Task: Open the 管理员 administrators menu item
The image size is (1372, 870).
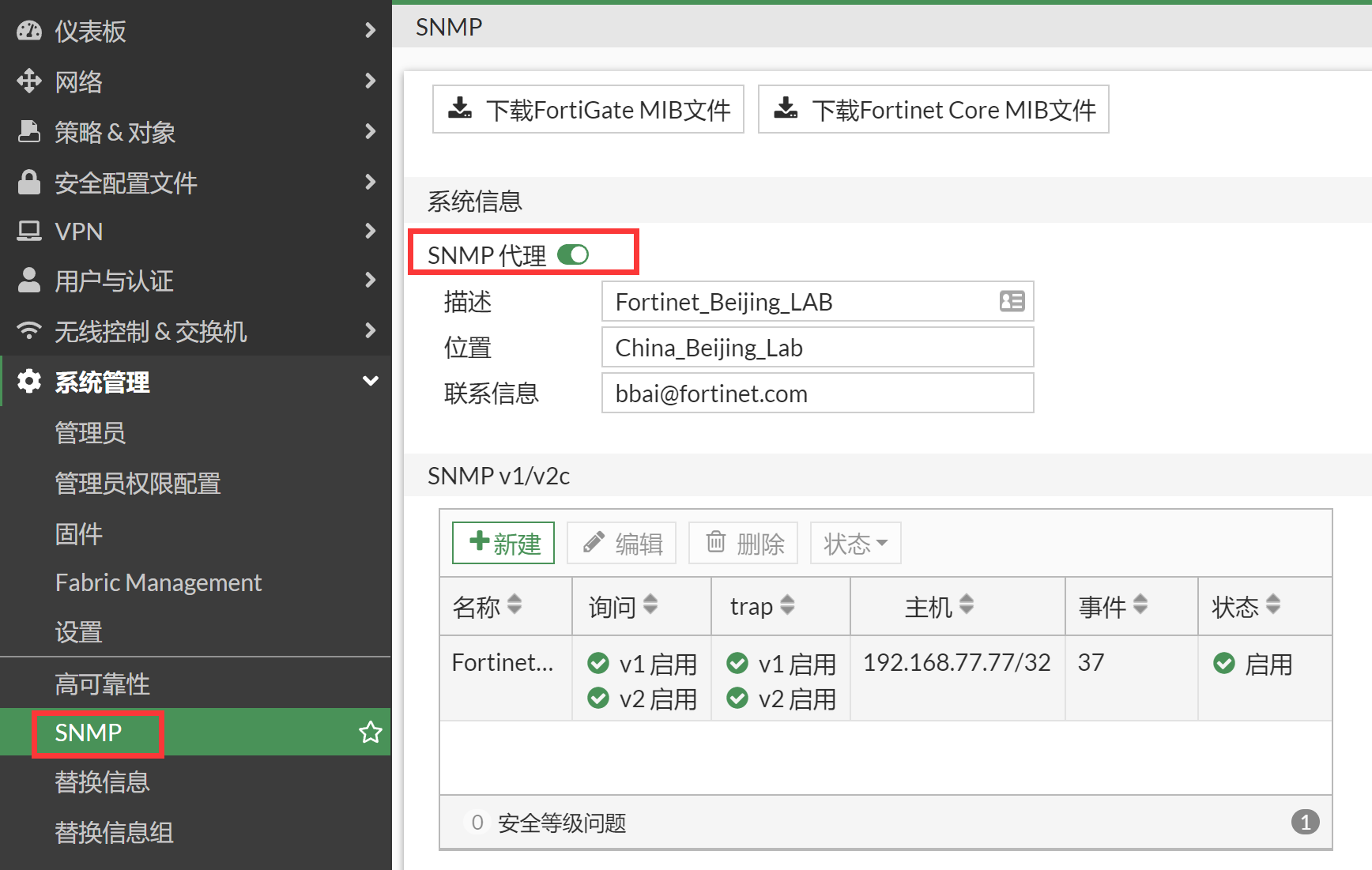Action: coord(90,433)
